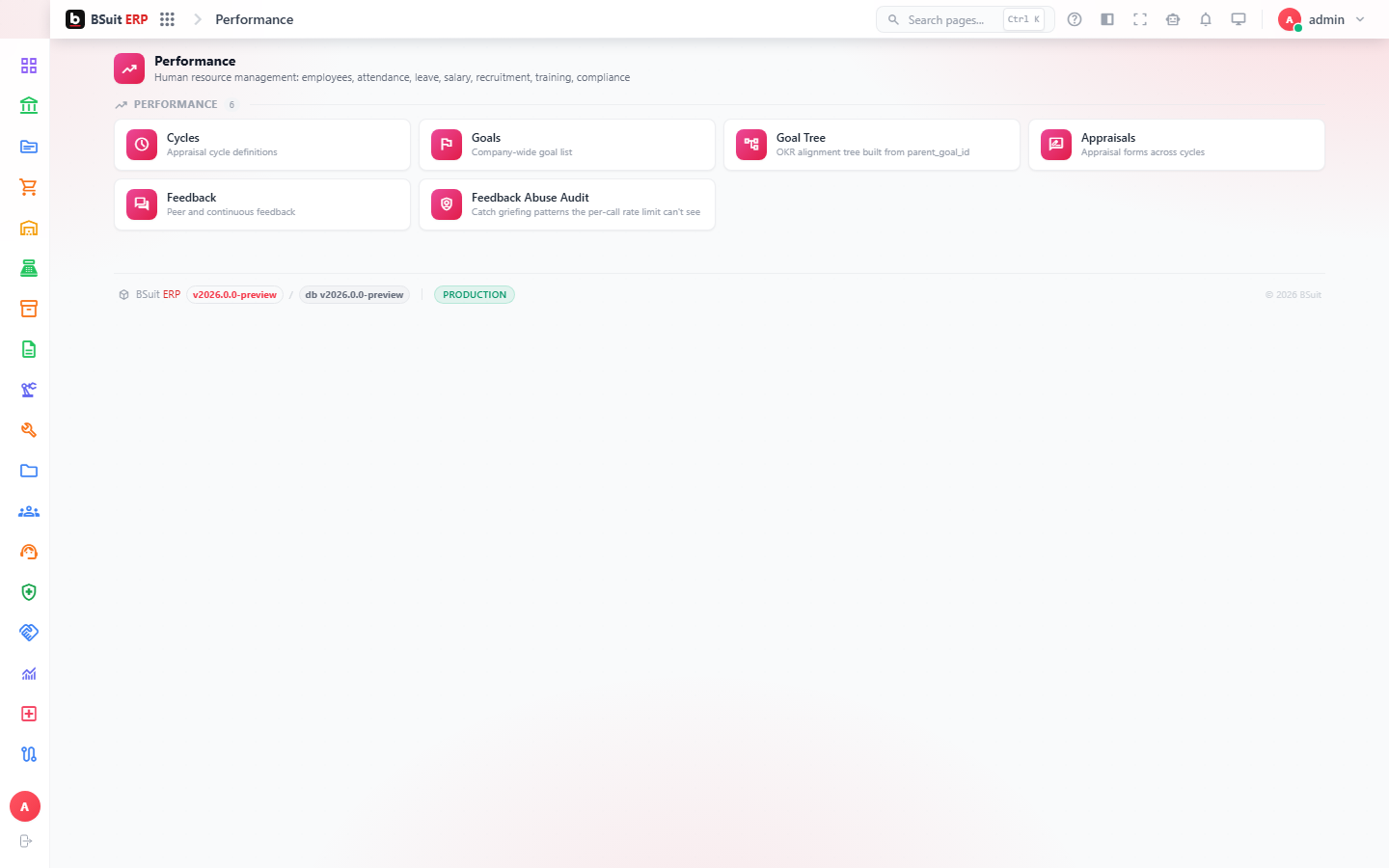Open the help question mark icon
1389x868 pixels.
pos(1075,19)
